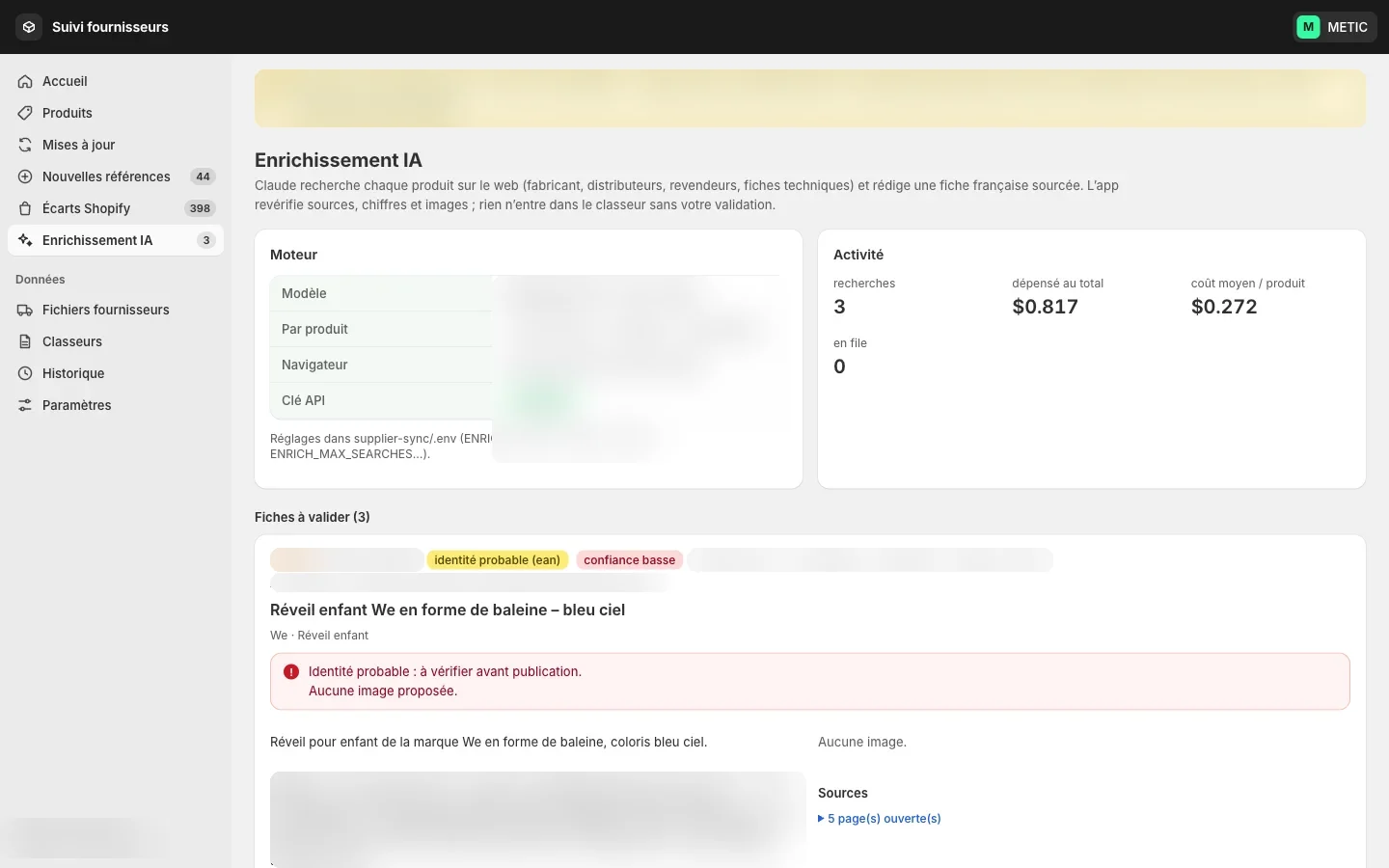Image resolution: width=1389 pixels, height=868 pixels.
Task: Click the $0.817 dépensé au total value
Action: coord(1045,307)
